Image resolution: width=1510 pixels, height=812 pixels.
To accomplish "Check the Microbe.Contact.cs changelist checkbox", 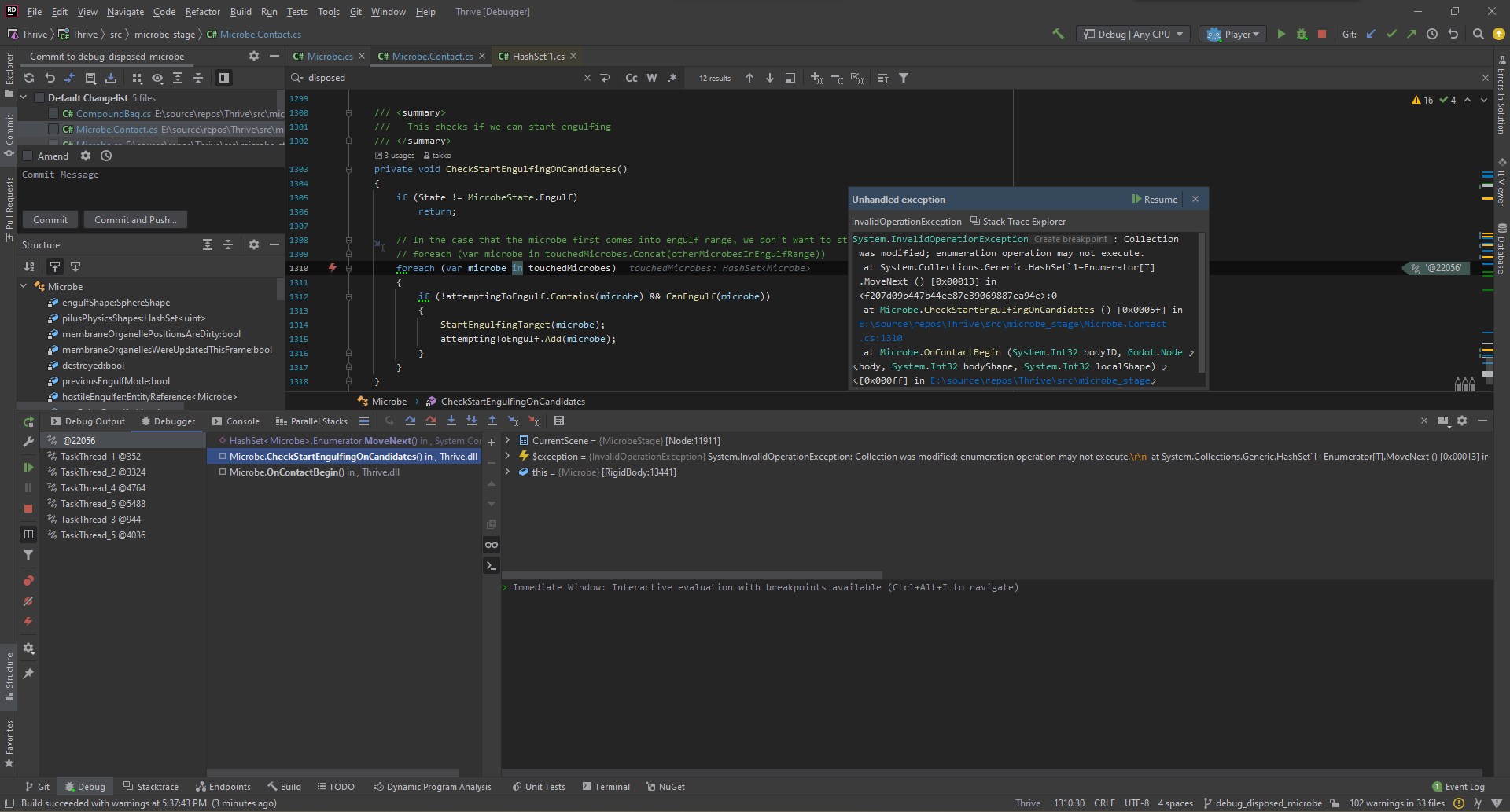I will pos(53,129).
